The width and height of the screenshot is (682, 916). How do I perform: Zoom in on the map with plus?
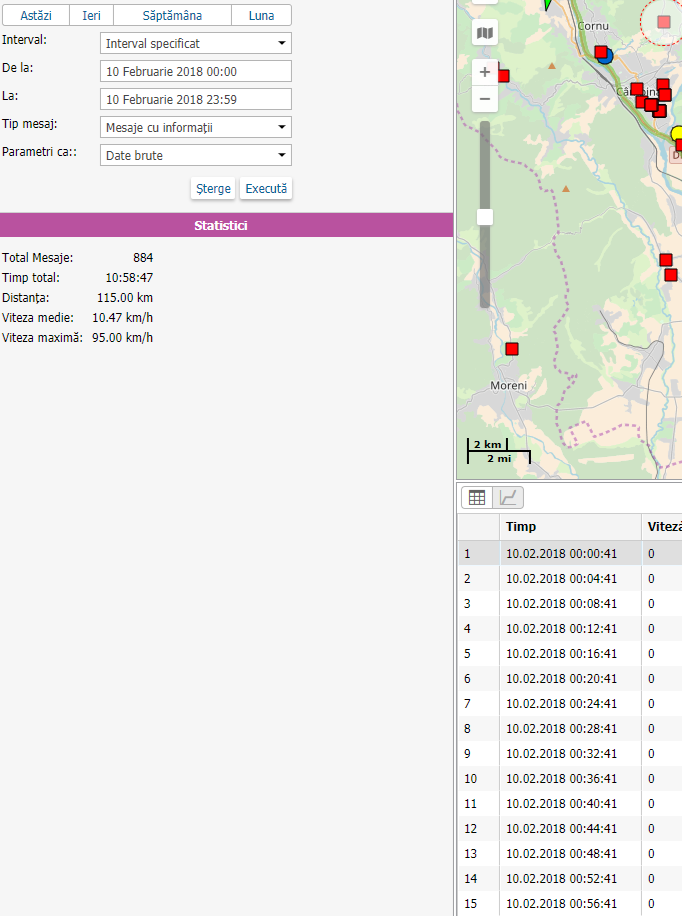click(x=485, y=72)
